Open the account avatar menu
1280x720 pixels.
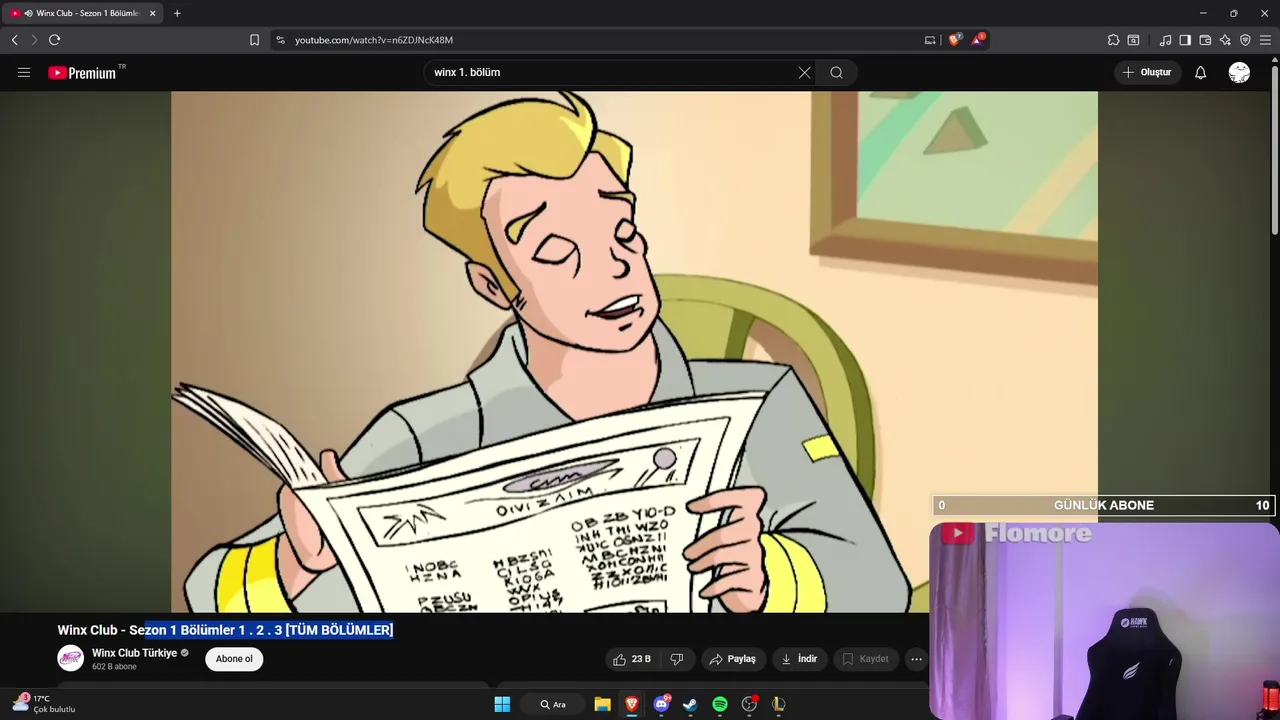pos(1239,72)
